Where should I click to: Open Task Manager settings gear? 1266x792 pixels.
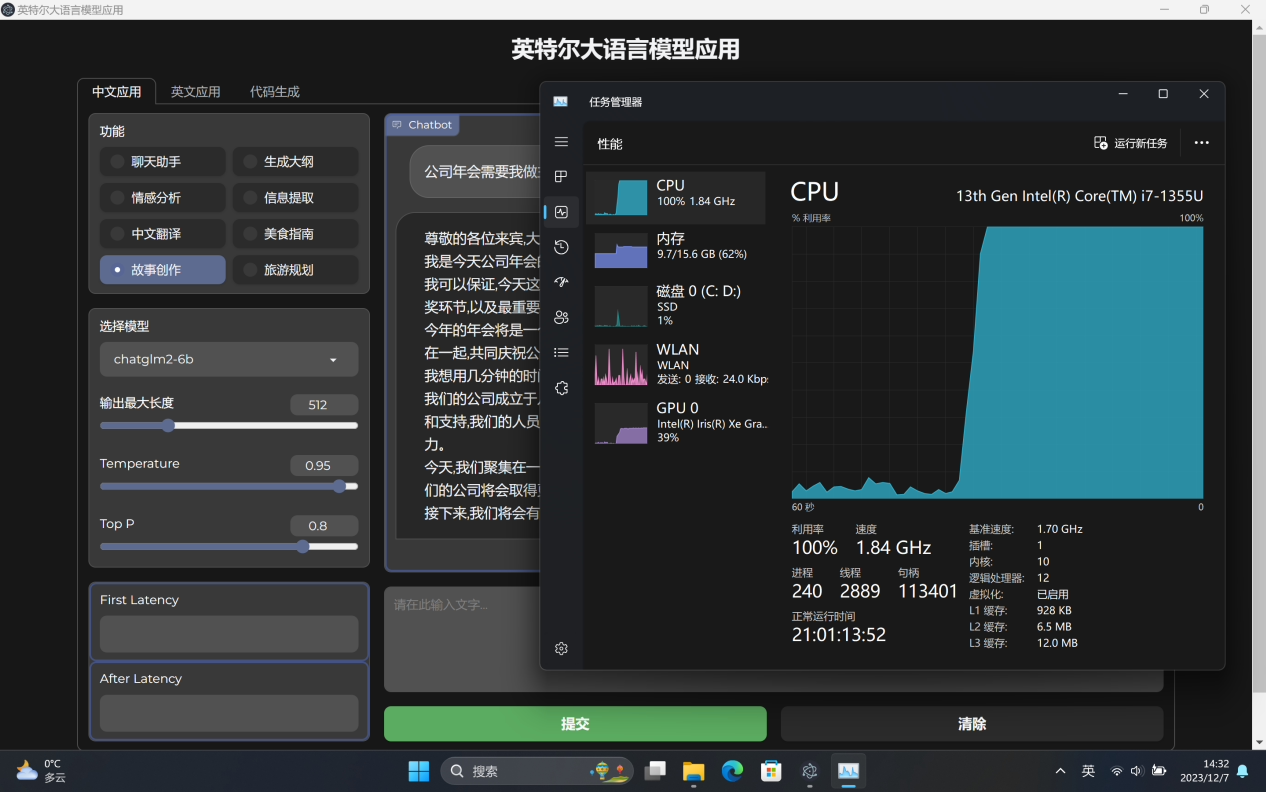tap(561, 648)
